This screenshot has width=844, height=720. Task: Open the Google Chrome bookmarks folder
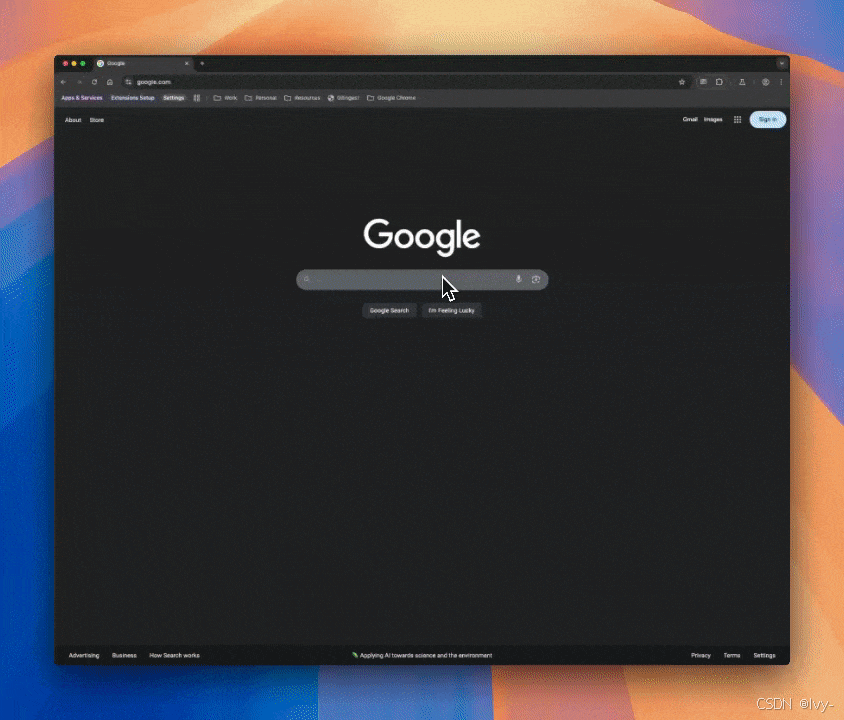[x=391, y=98]
